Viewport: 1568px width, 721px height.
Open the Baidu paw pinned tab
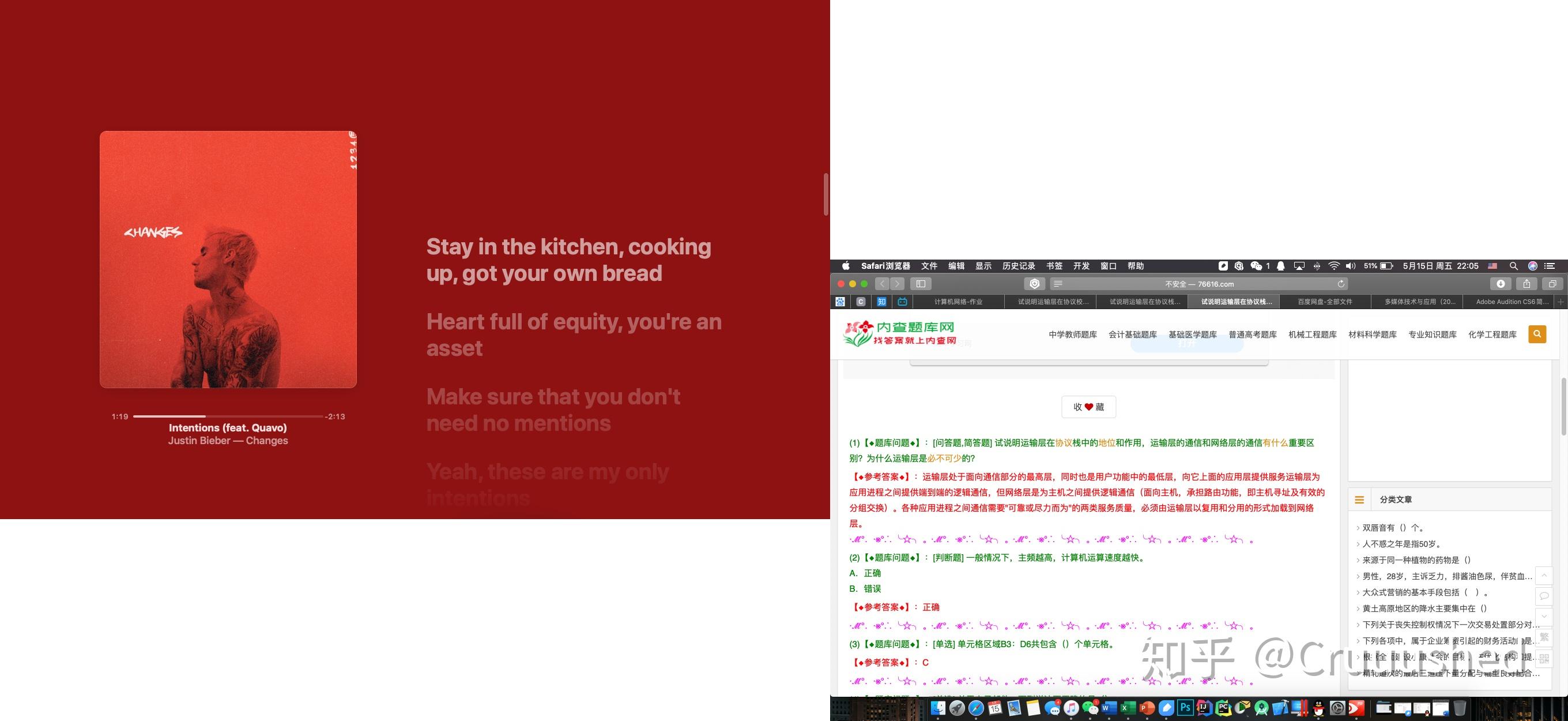[x=840, y=302]
